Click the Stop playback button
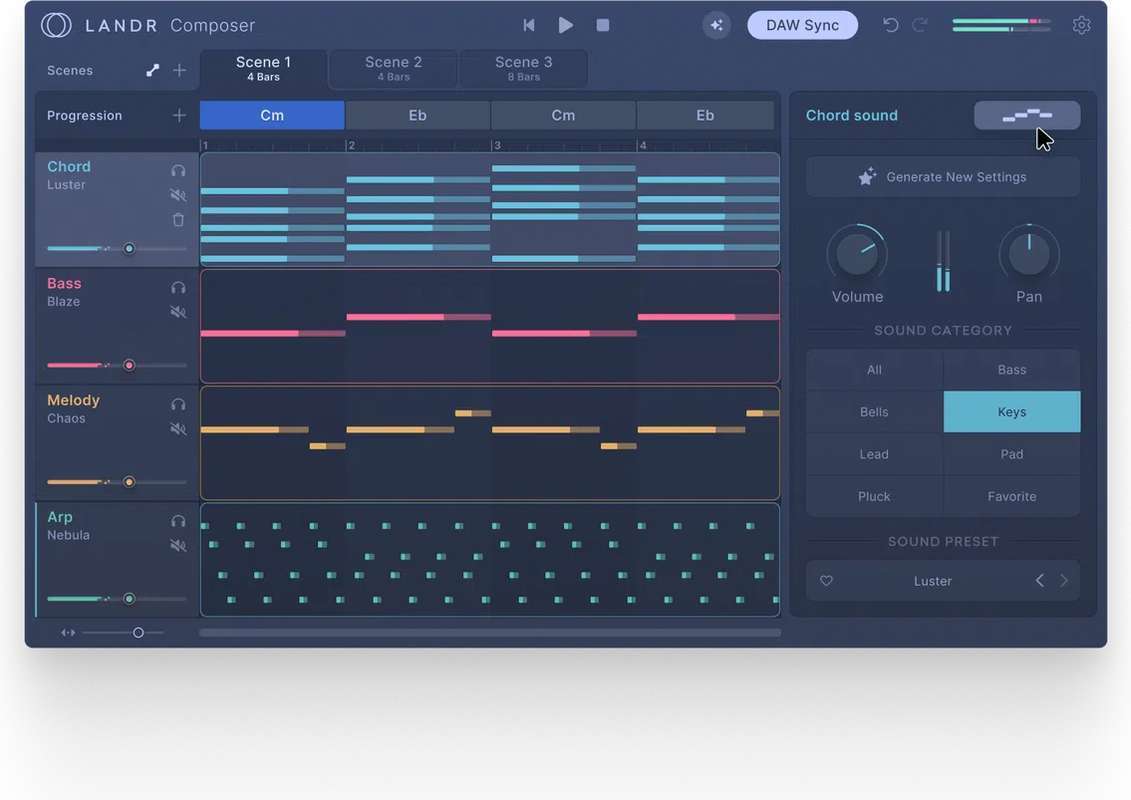Screen dimensions: 1131x800 (x=603, y=25)
